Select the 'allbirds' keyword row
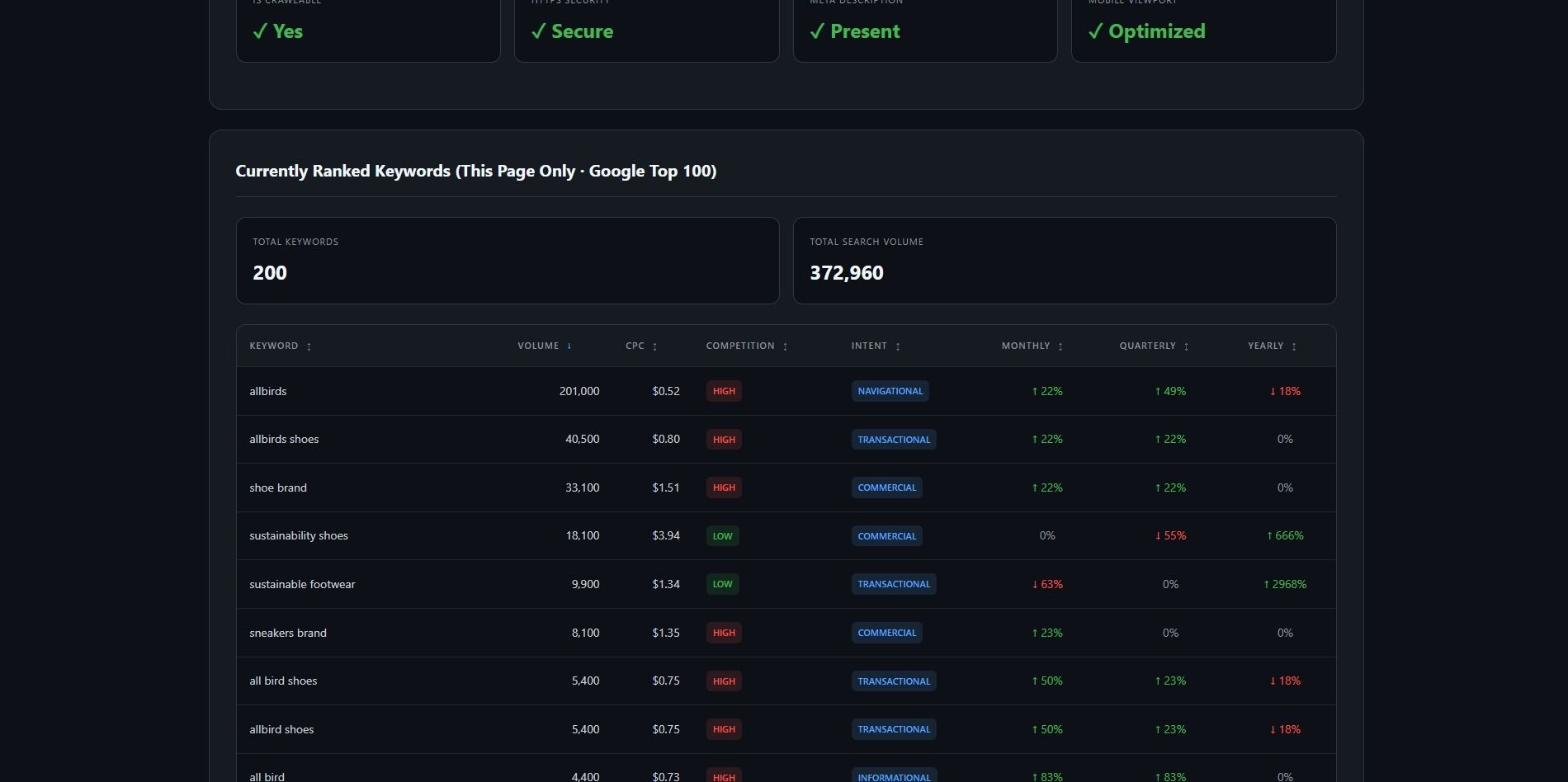The height and width of the screenshot is (782, 1568). click(268, 391)
